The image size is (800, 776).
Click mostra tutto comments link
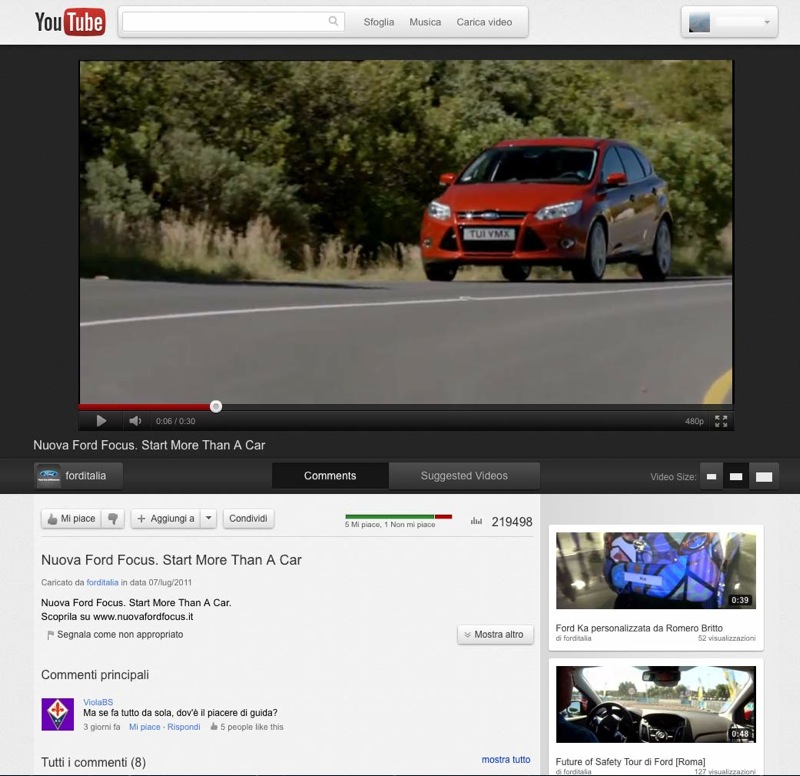[506, 759]
